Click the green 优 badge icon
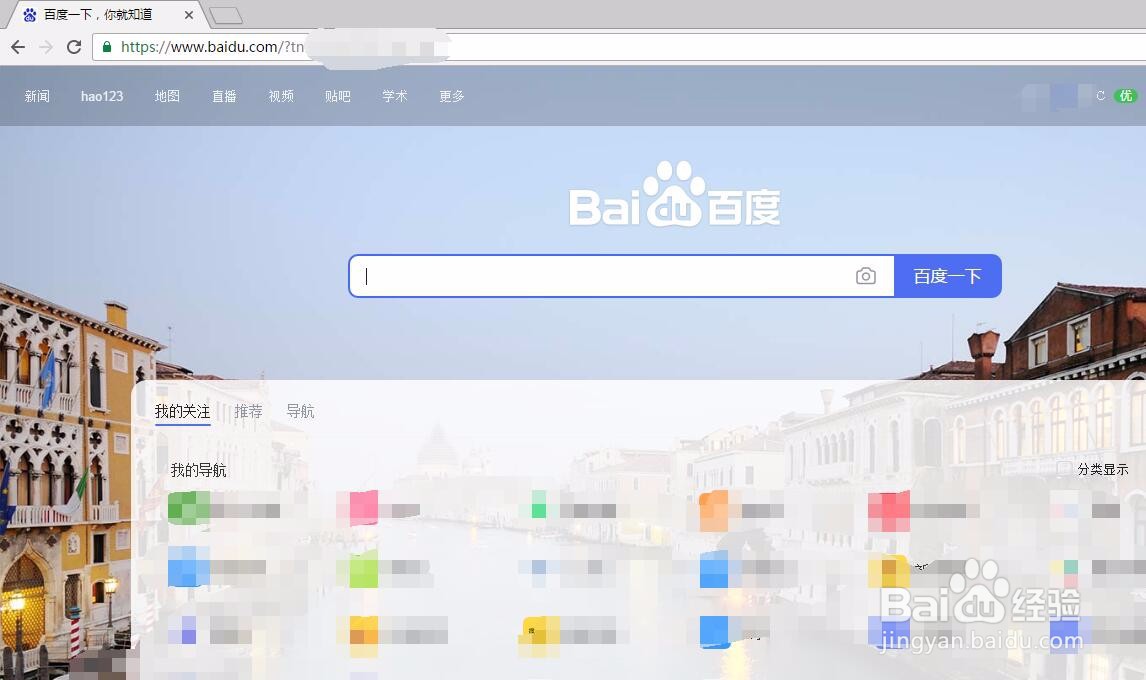The height and width of the screenshot is (680, 1146). (x=1126, y=96)
